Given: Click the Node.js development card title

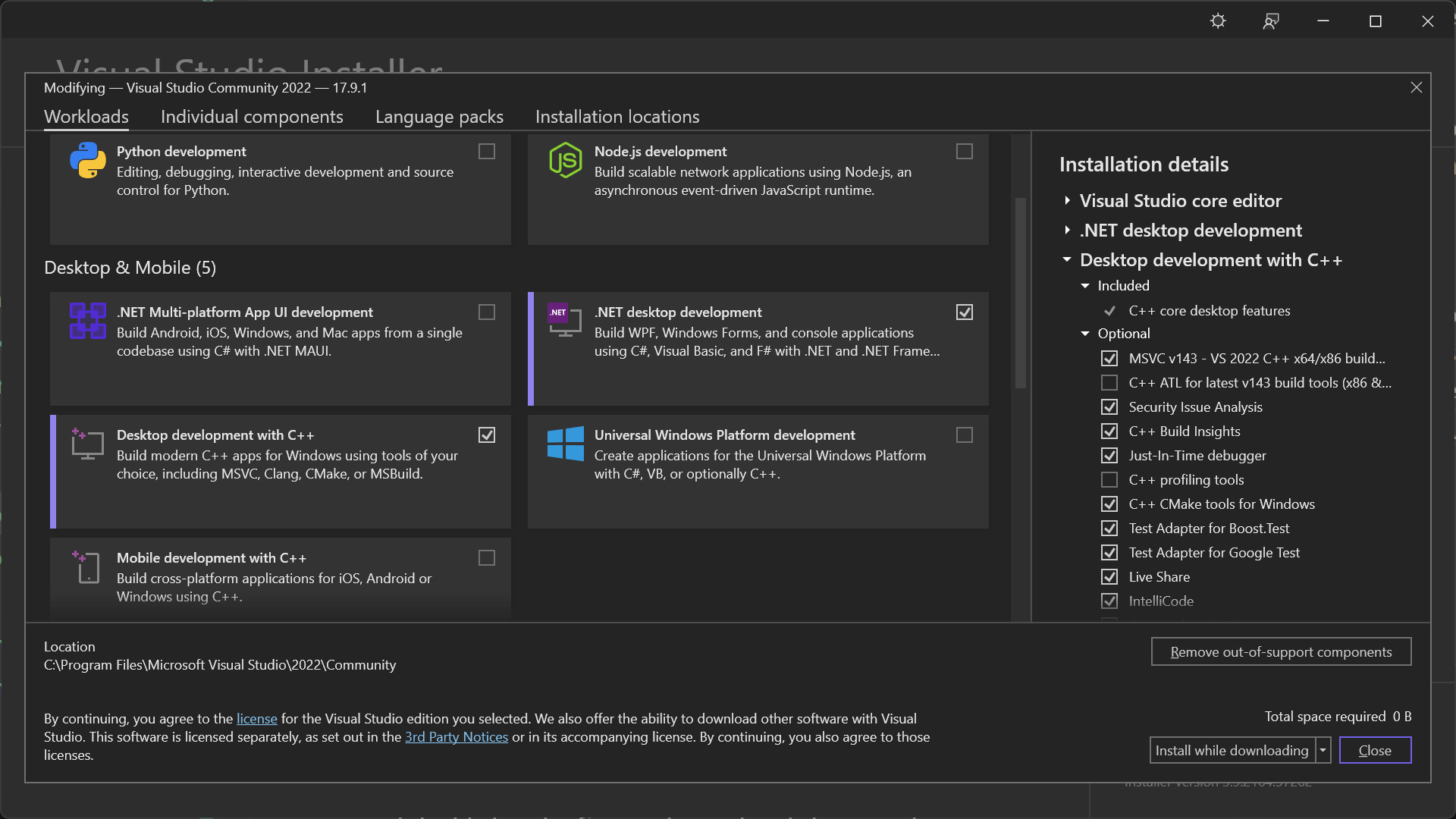Looking at the screenshot, I should pyautogui.click(x=661, y=152).
